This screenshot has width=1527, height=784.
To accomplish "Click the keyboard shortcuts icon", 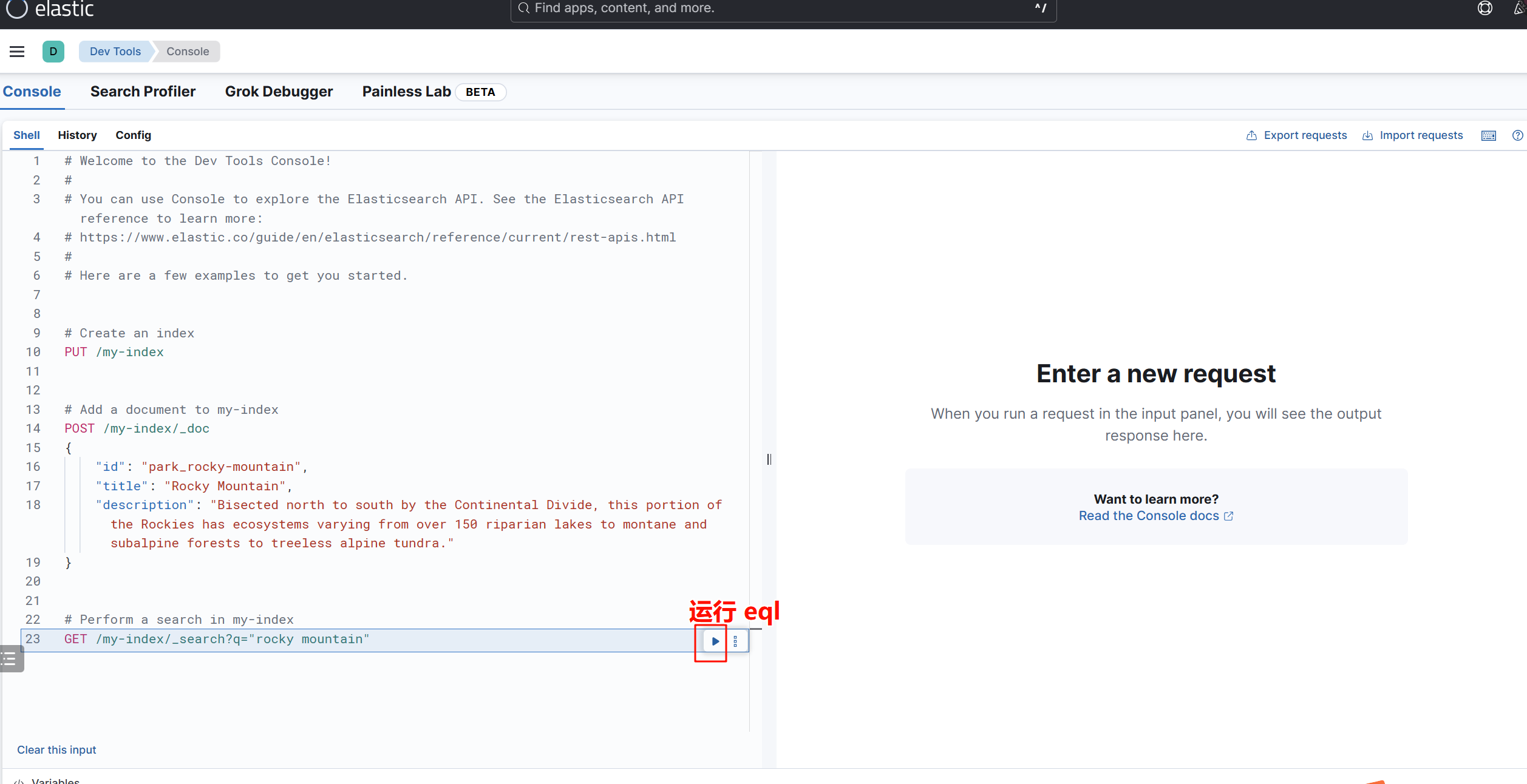I will pyautogui.click(x=1488, y=135).
